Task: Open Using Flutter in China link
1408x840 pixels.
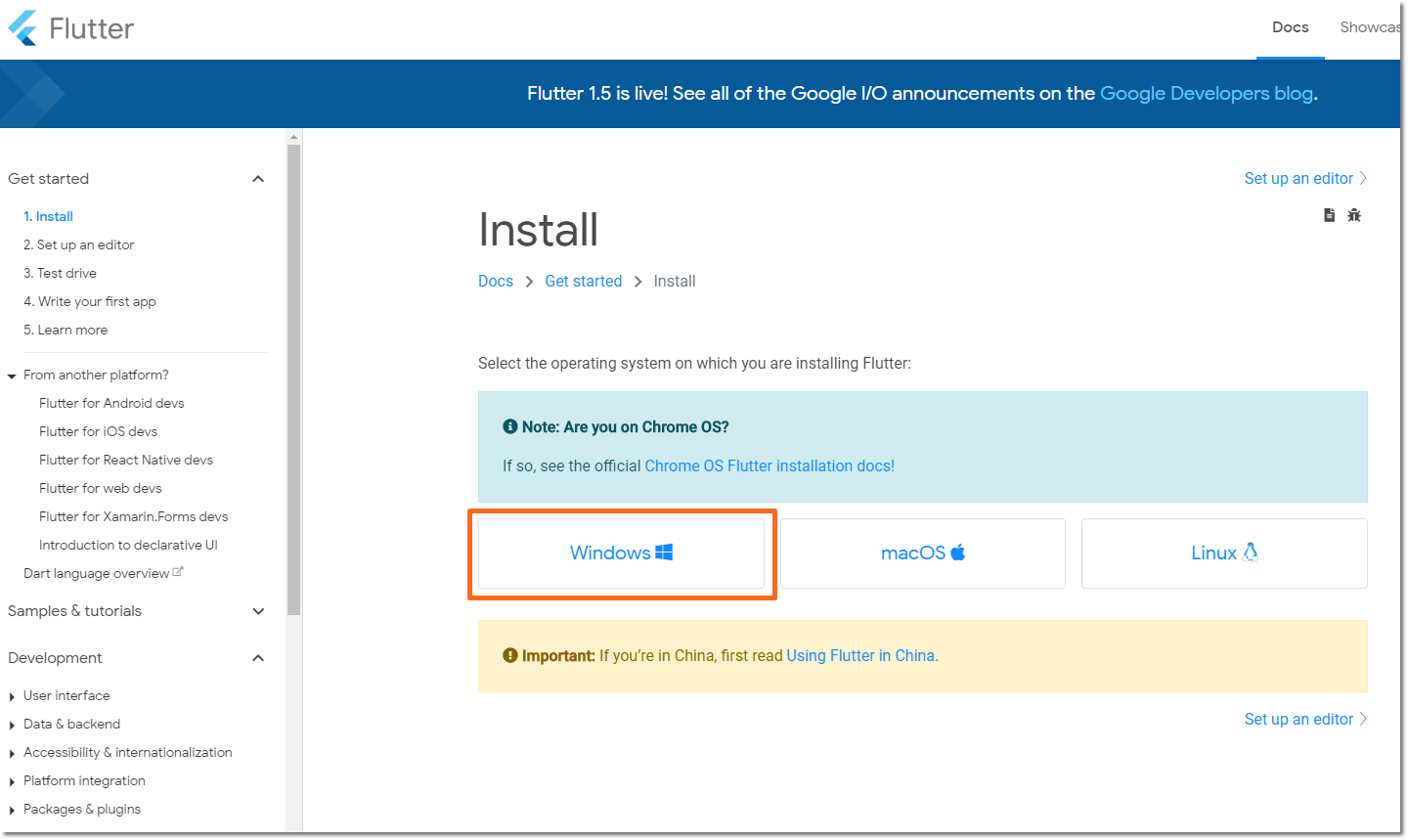Action: (x=860, y=656)
